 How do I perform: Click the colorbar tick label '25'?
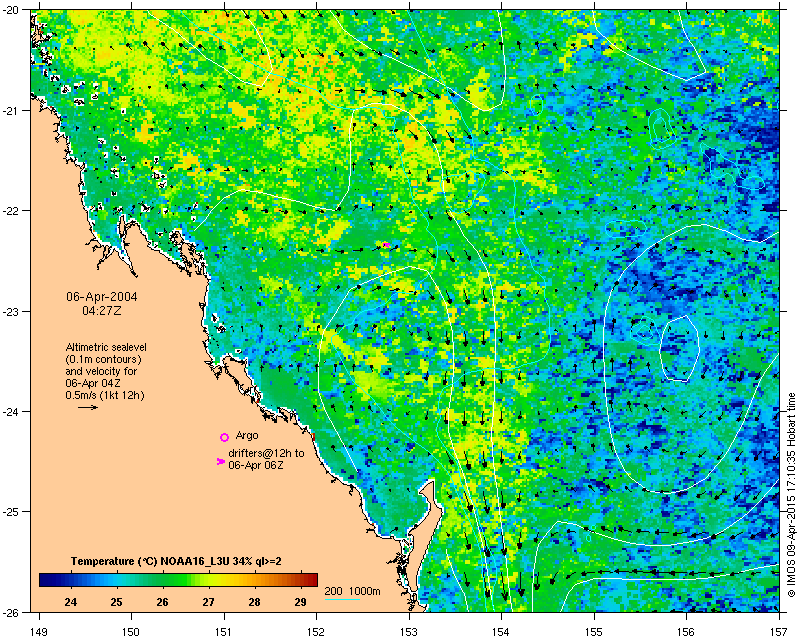click(116, 602)
